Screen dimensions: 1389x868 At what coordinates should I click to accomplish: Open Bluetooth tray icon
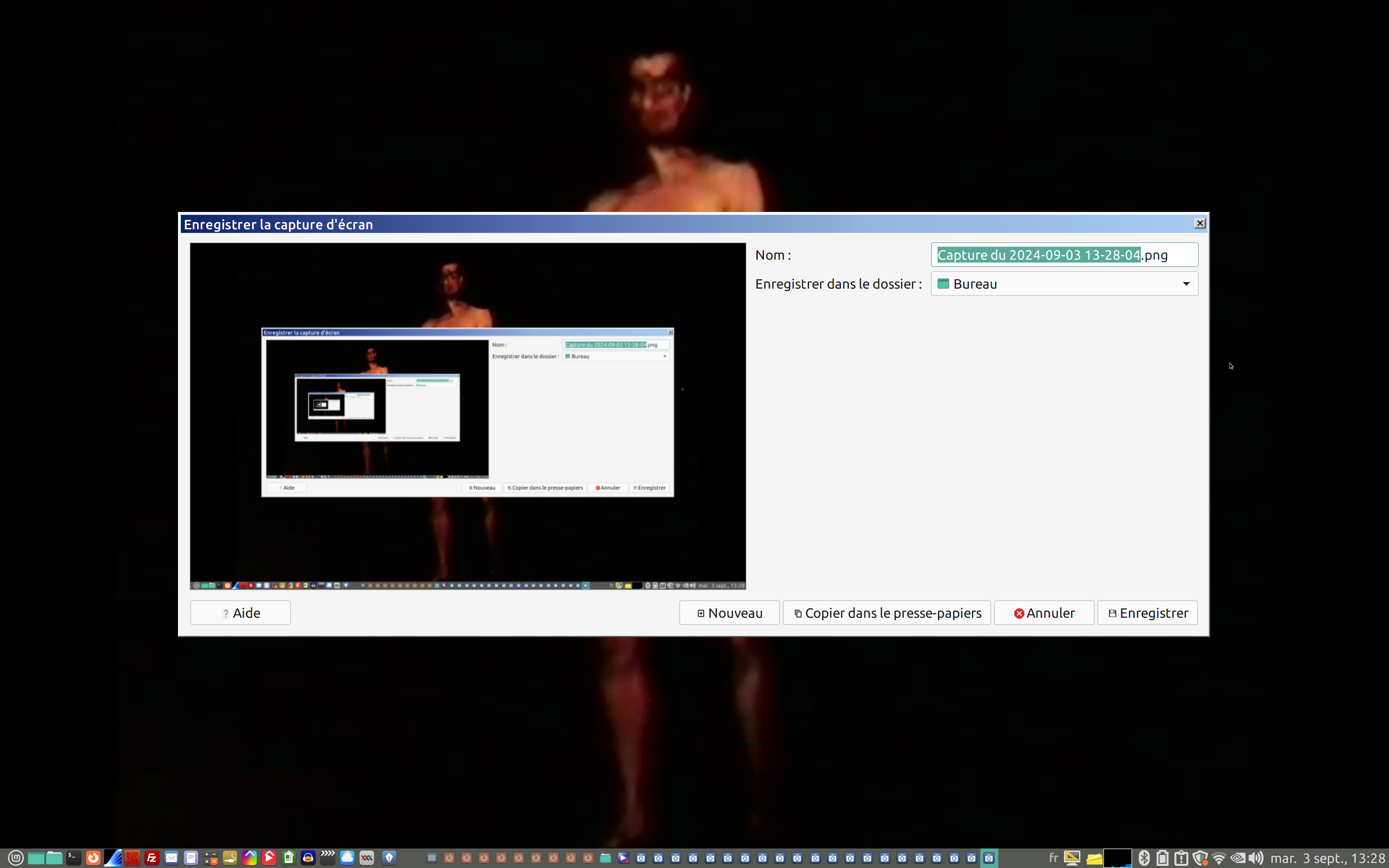tap(1144, 858)
